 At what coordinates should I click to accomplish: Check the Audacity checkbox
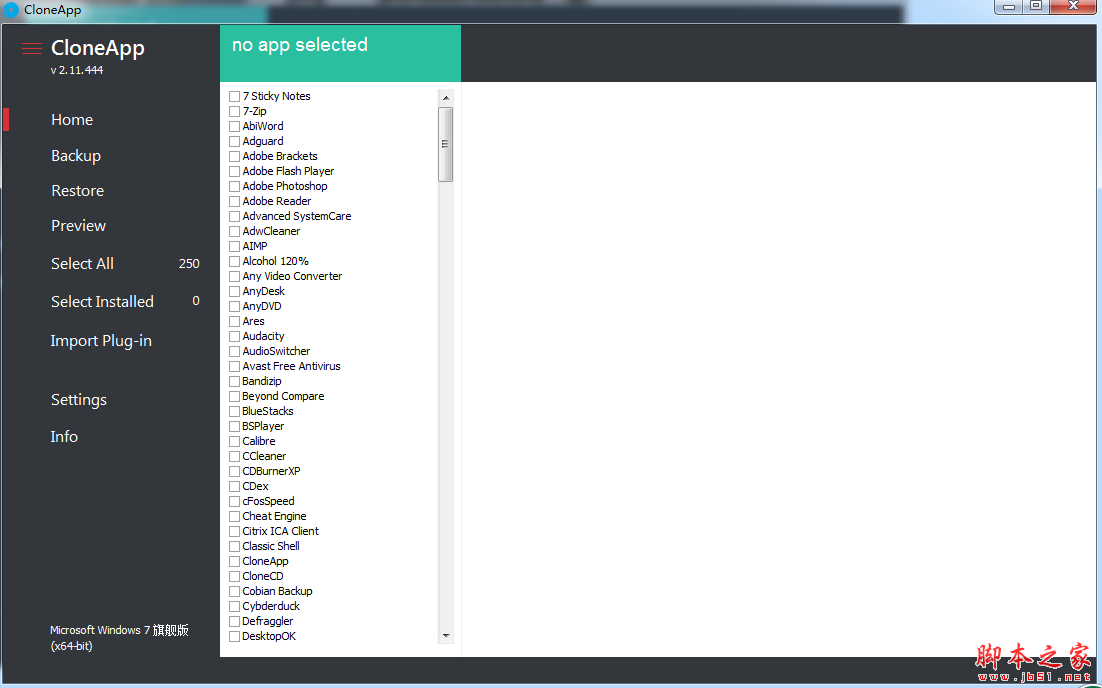tap(235, 336)
